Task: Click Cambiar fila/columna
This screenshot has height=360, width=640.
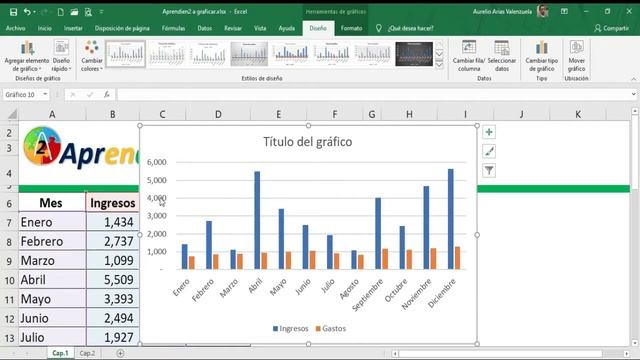Action: tap(469, 56)
